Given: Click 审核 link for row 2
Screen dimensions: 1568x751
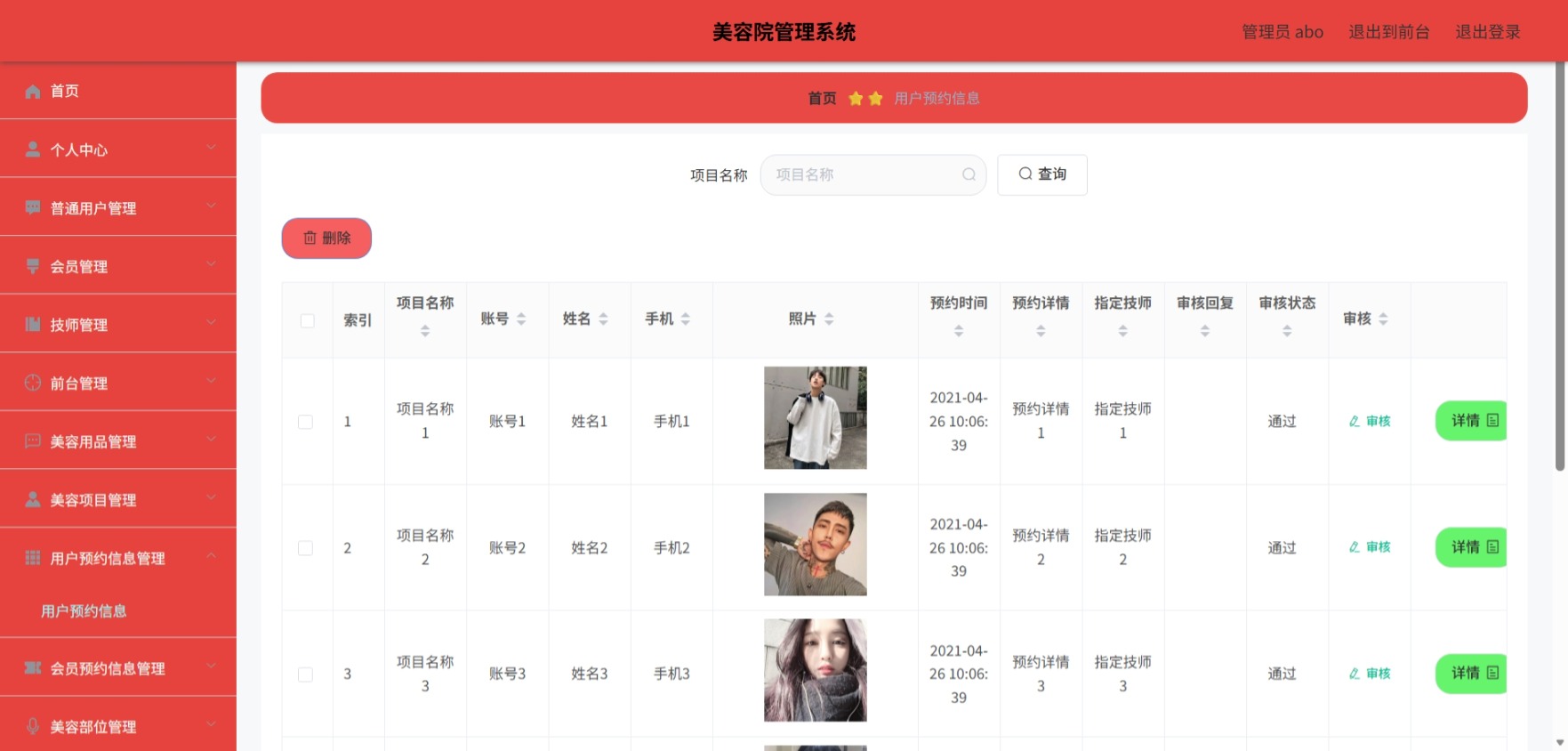Looking at the screenshot, I should (1370, 547).
